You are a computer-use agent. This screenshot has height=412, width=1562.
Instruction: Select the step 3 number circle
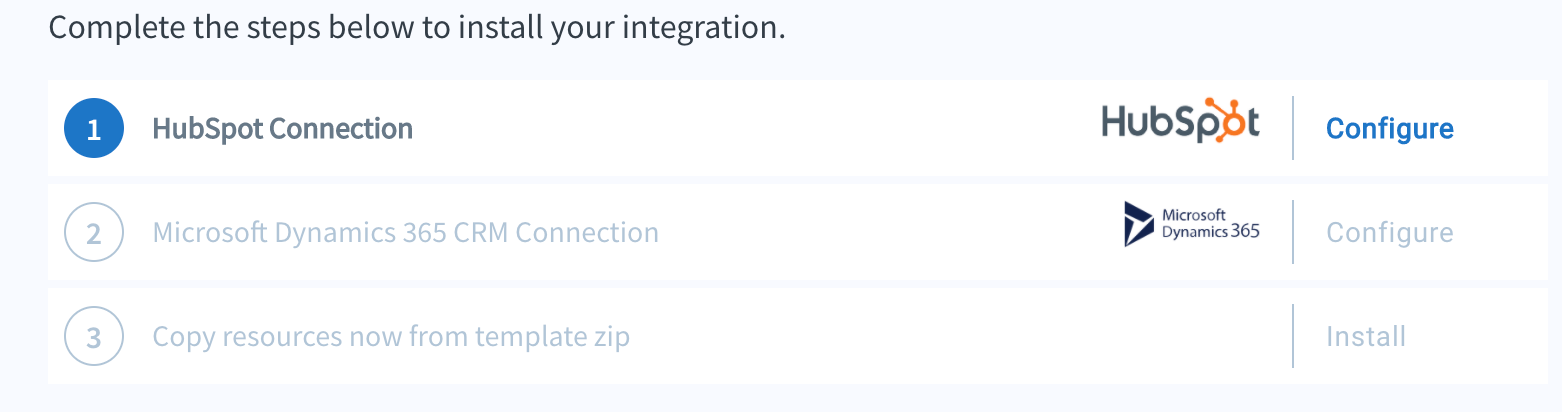tap(94, 336)
